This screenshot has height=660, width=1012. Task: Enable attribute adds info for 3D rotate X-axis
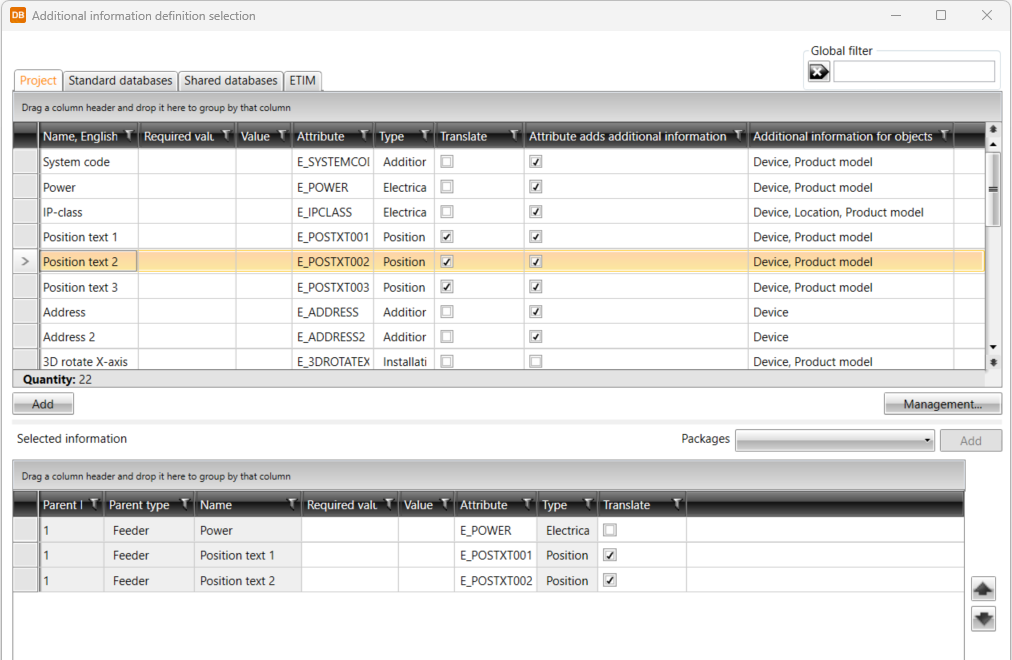[536, 362]
